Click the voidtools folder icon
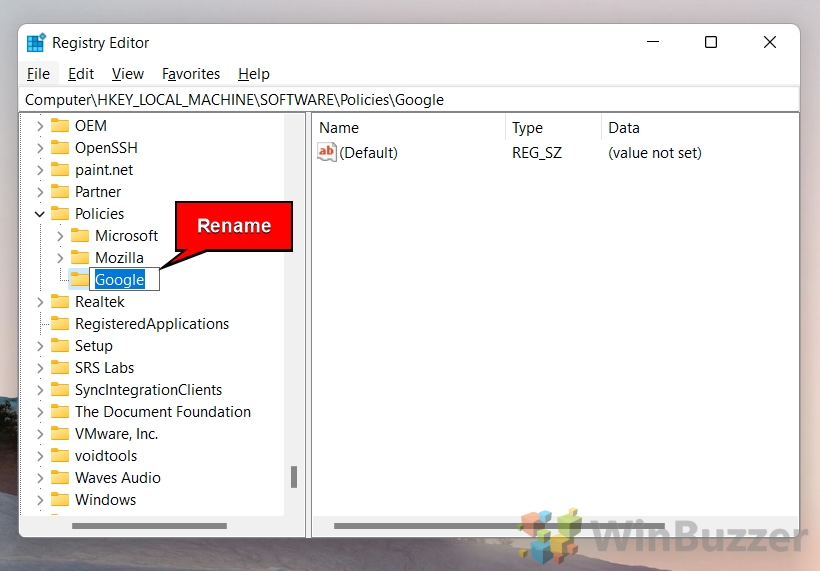 [60, 455]
